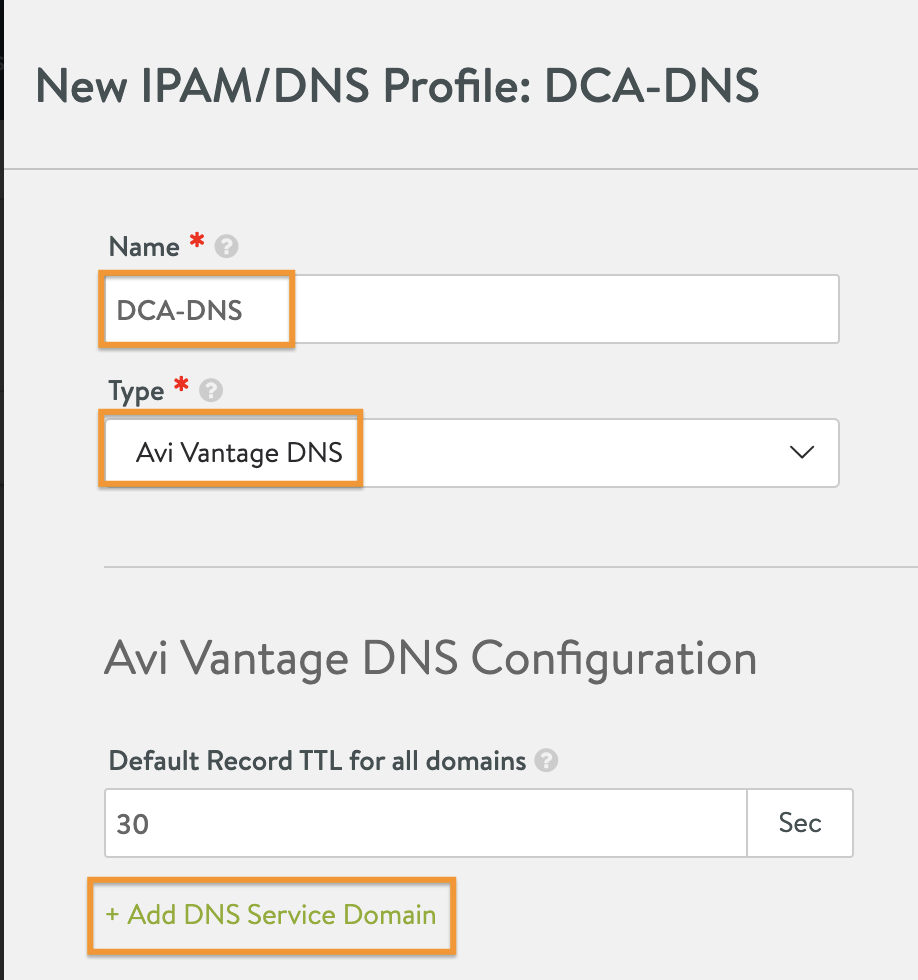This screenshot has width=918, height=980.
Task: Open the help icon beside Type label
Action: (x=211, y=391)
